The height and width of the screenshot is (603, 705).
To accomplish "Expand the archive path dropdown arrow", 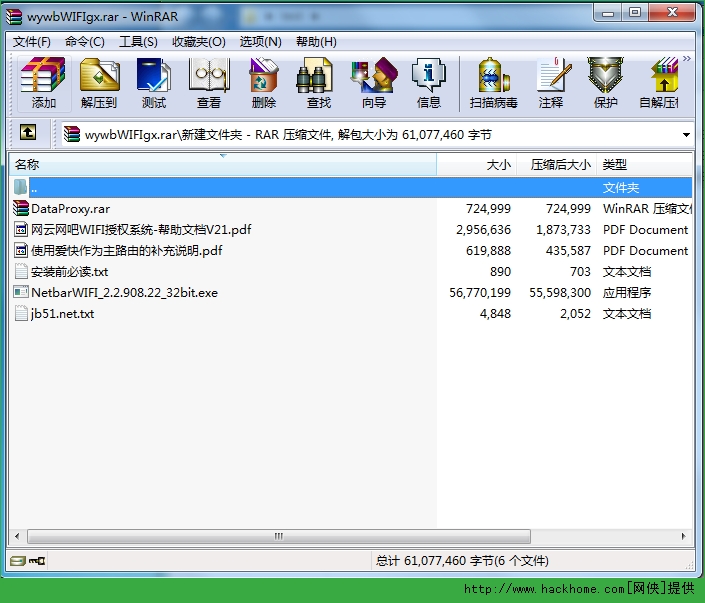I will coord(686,134).
